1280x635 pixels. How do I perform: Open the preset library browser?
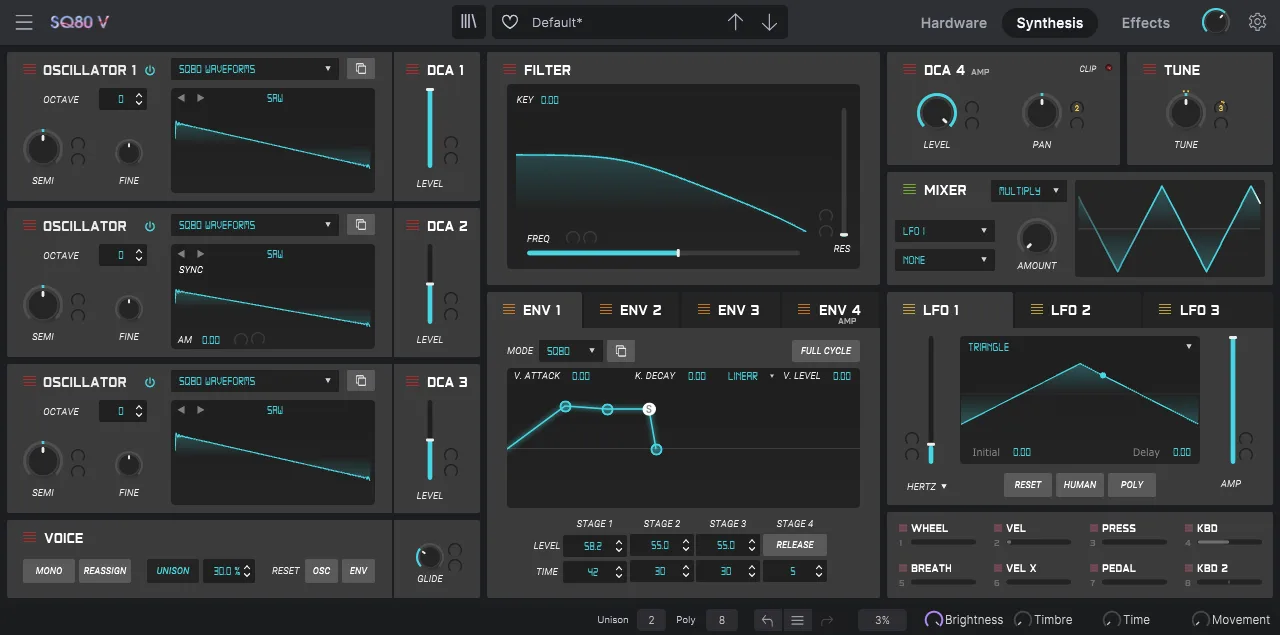coord(467,22)
